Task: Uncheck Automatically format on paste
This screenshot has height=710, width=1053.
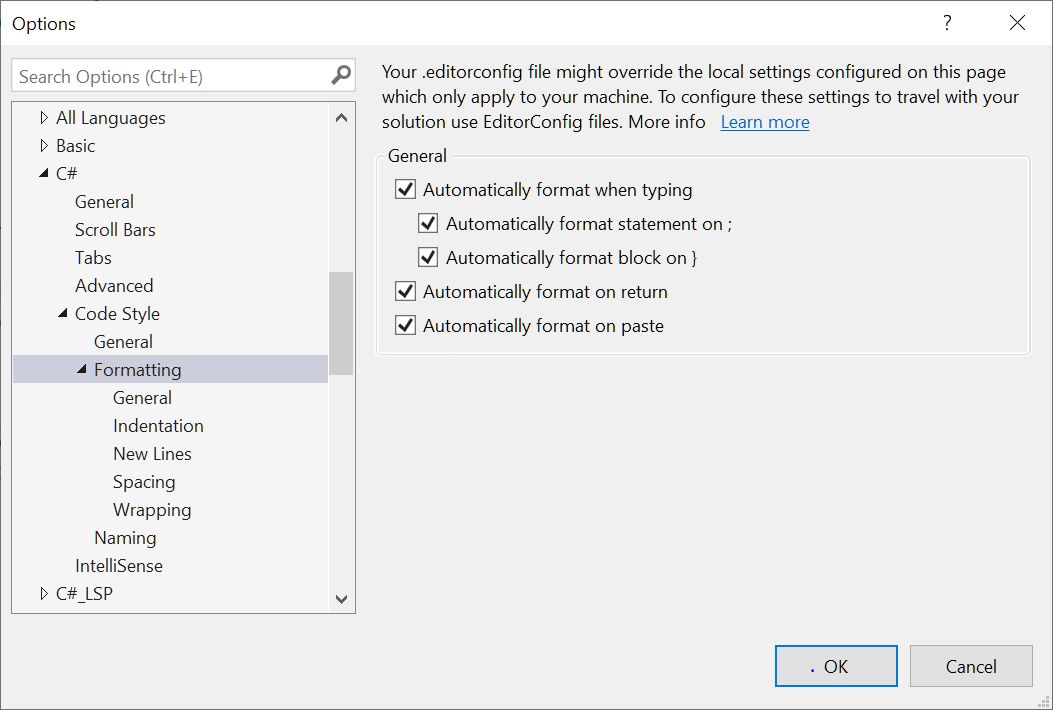Action: click(405, 326)
